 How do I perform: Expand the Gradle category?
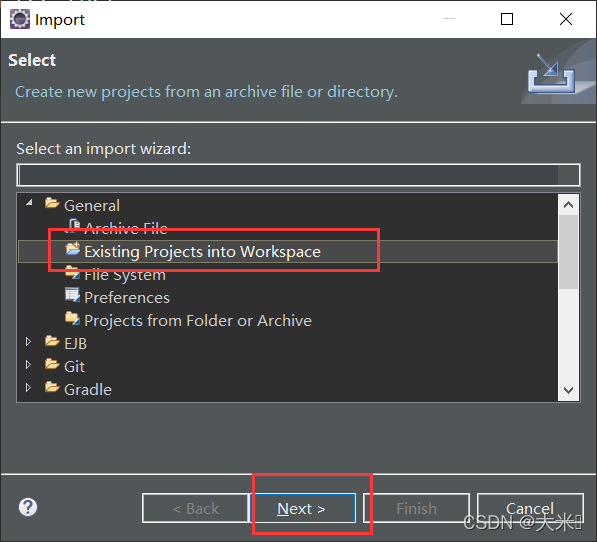pyautogui.click(x=28, y=387)
